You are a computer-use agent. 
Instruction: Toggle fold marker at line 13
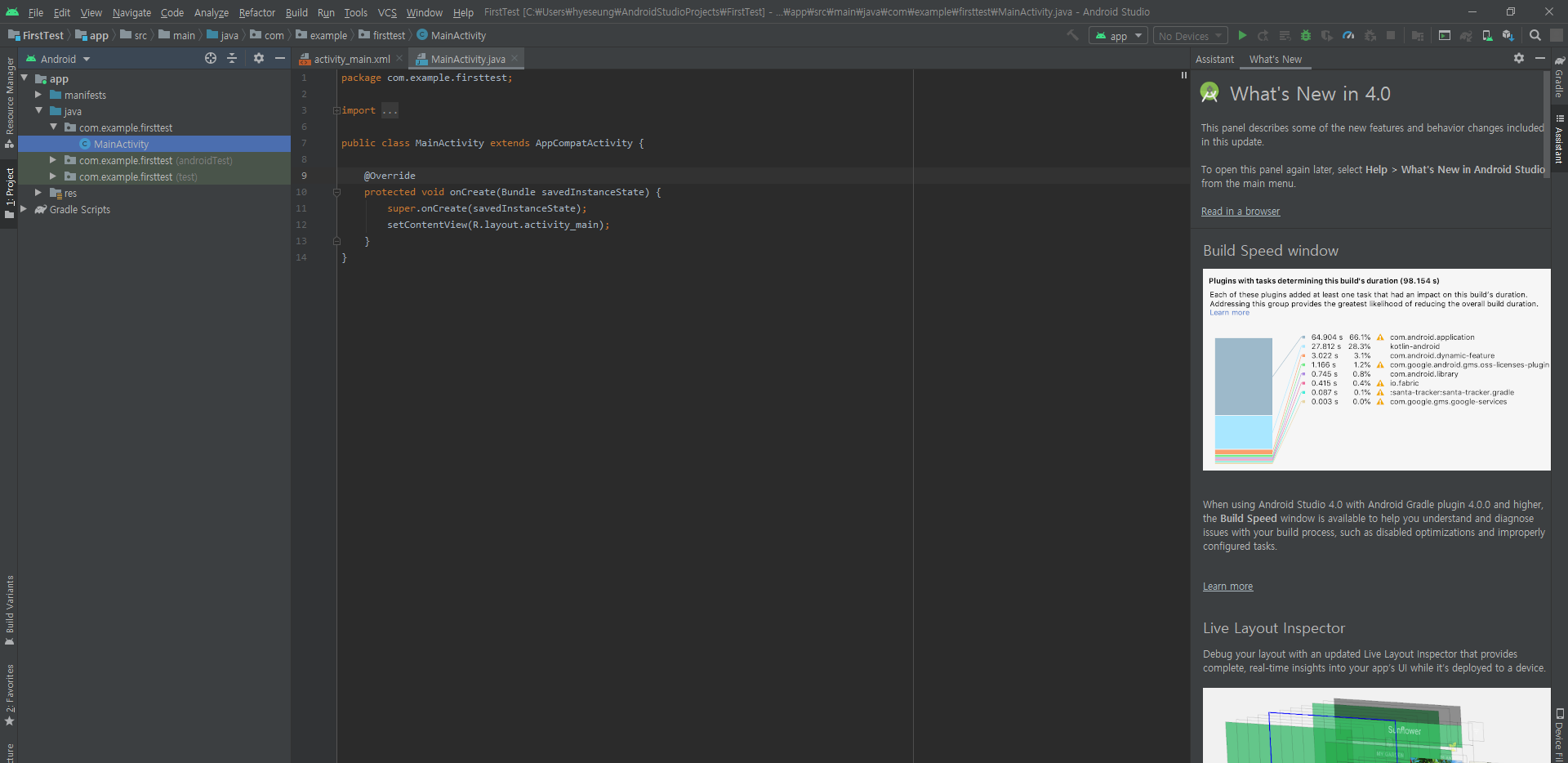(336, 241)
